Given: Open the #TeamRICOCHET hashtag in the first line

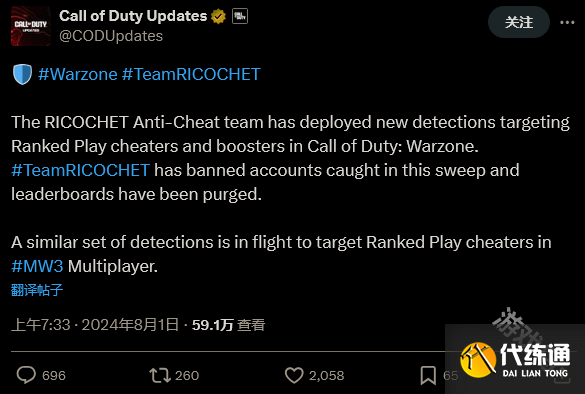Looking at the screenshot, I should [x=191, y=74].
